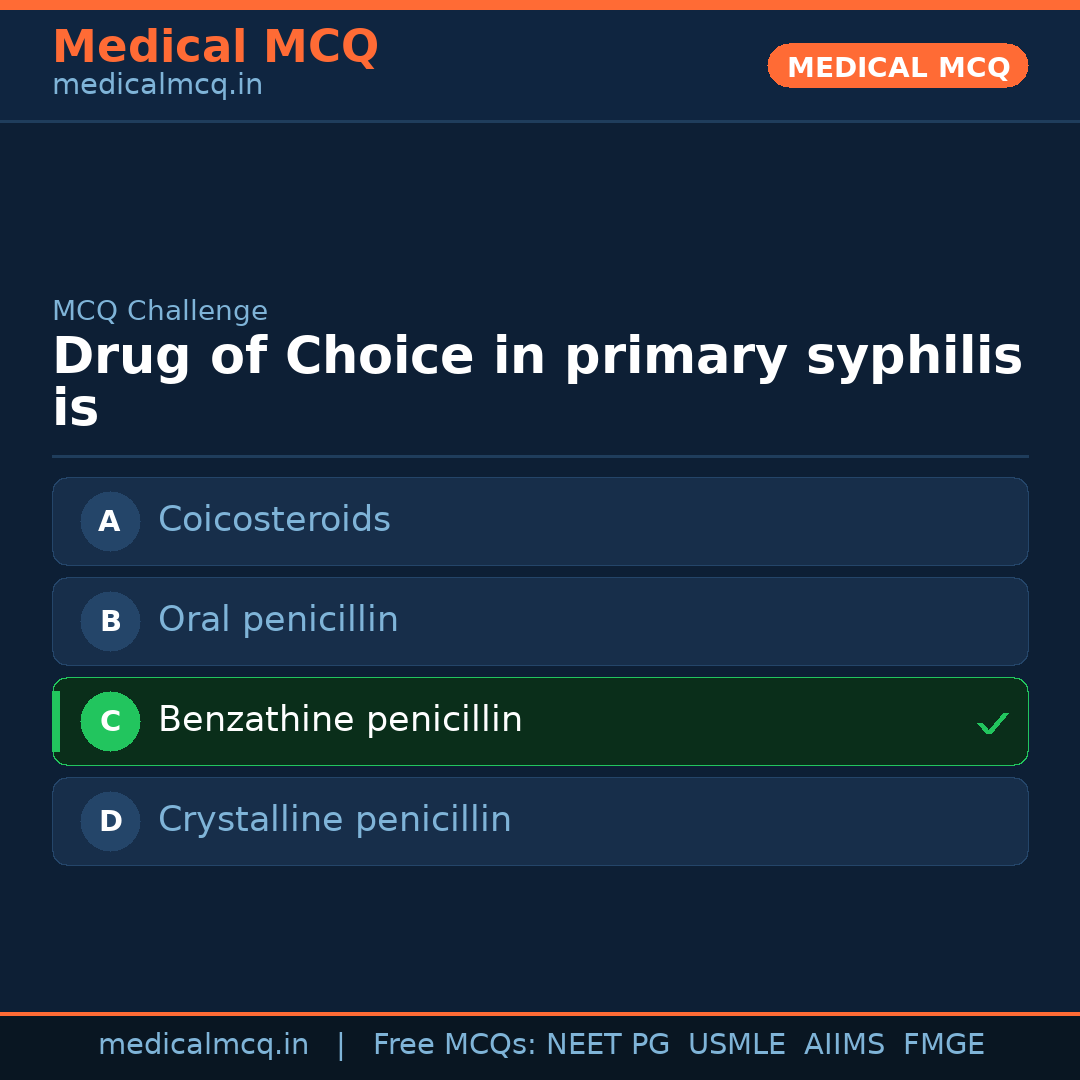Click the letter D circle icon
This screenshot has width=1080, height=1080.
pyautogui.click(x=110, y=821)
